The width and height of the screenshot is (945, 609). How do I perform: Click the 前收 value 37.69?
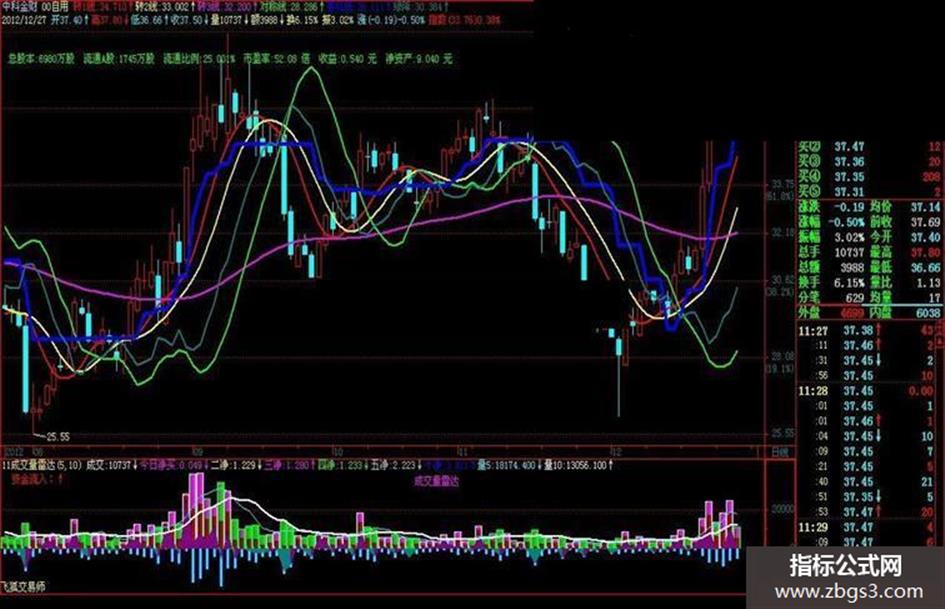tap(925, 222)
